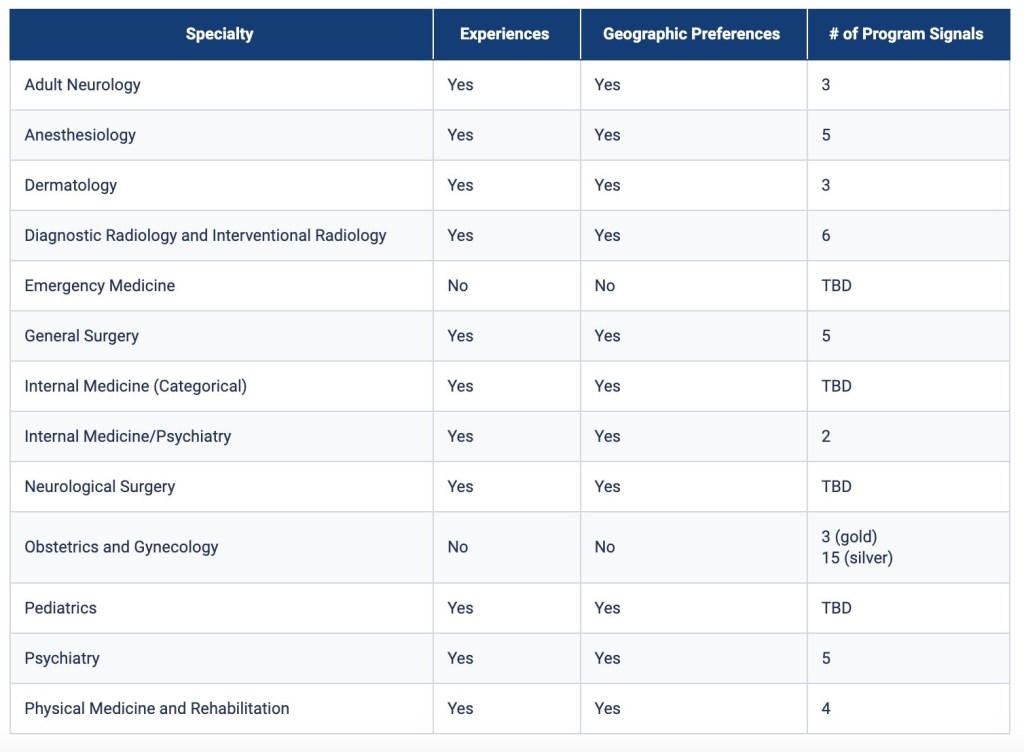This screenshot has width=1024, height=752.
Task: Click Diagnostic Radiology and Interventional Radiology text
Action: [205, 236]
